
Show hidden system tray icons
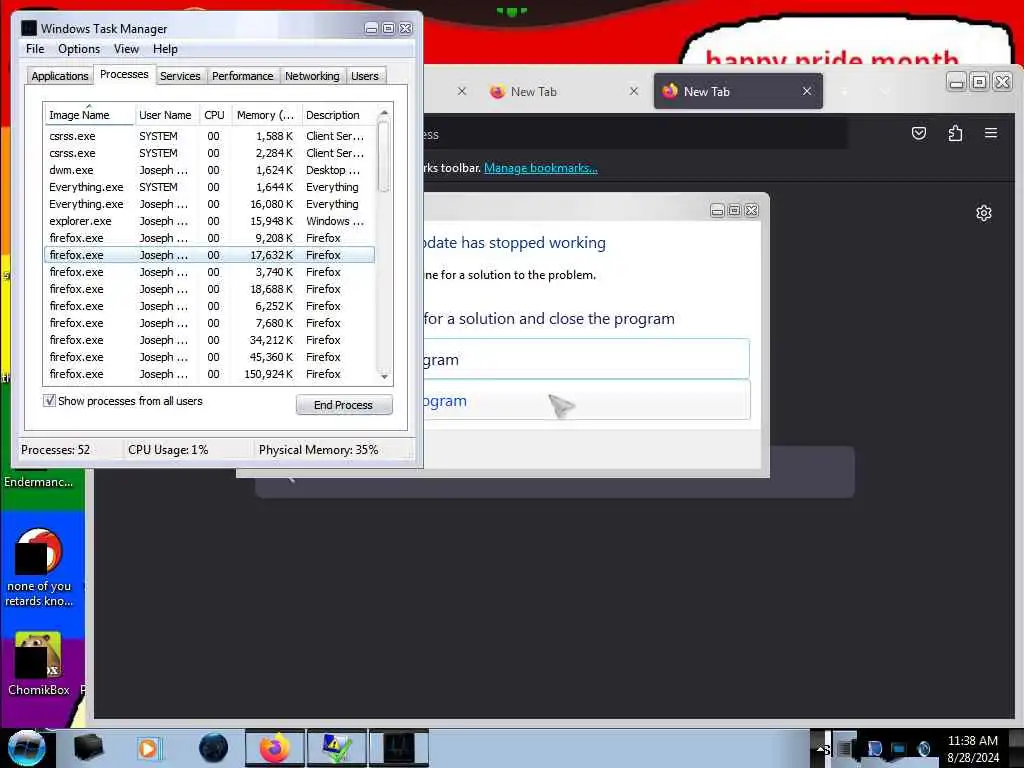(820, 748)
